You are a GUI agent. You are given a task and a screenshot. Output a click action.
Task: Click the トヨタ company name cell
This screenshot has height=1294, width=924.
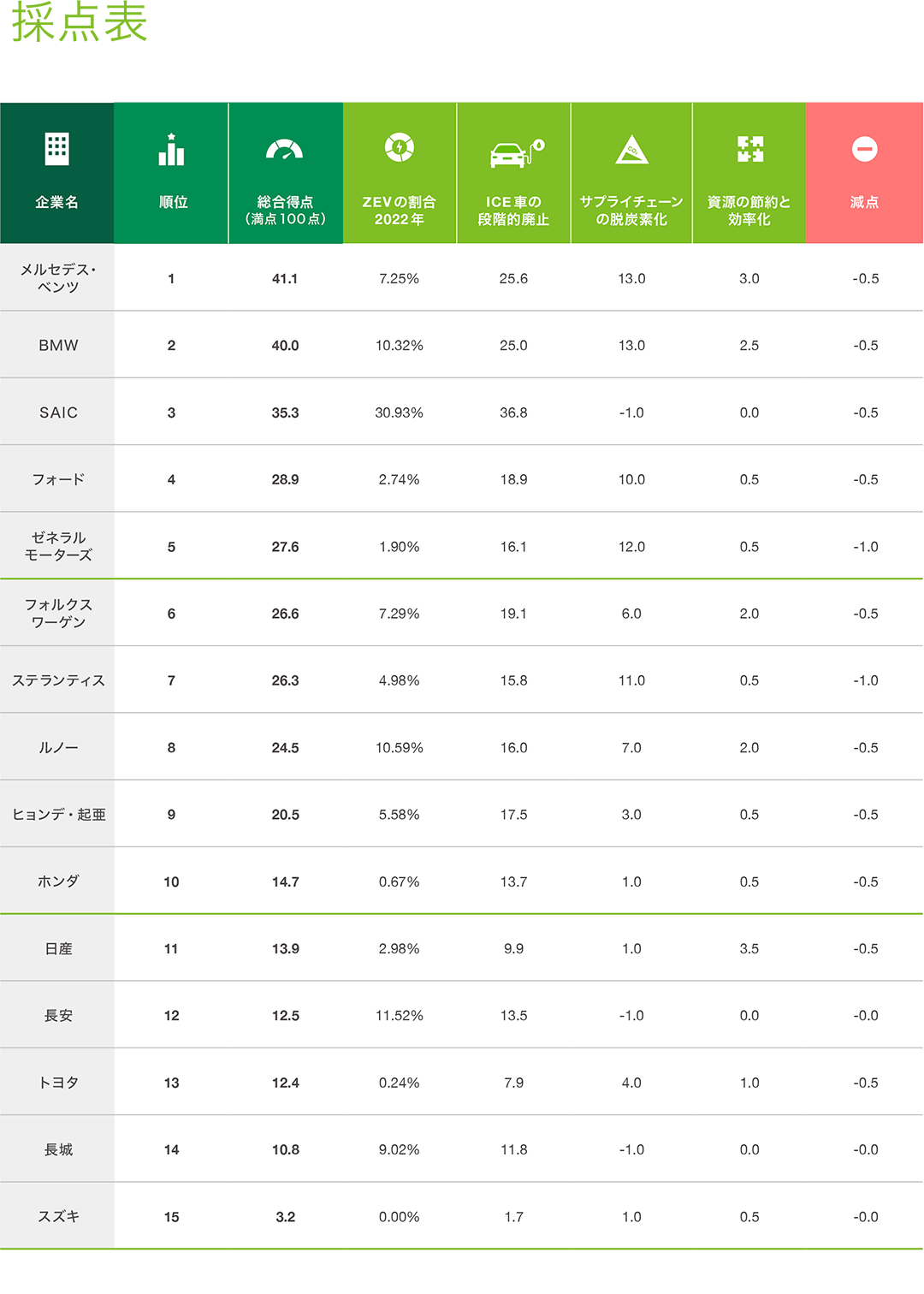click(x=58, y=1083)
